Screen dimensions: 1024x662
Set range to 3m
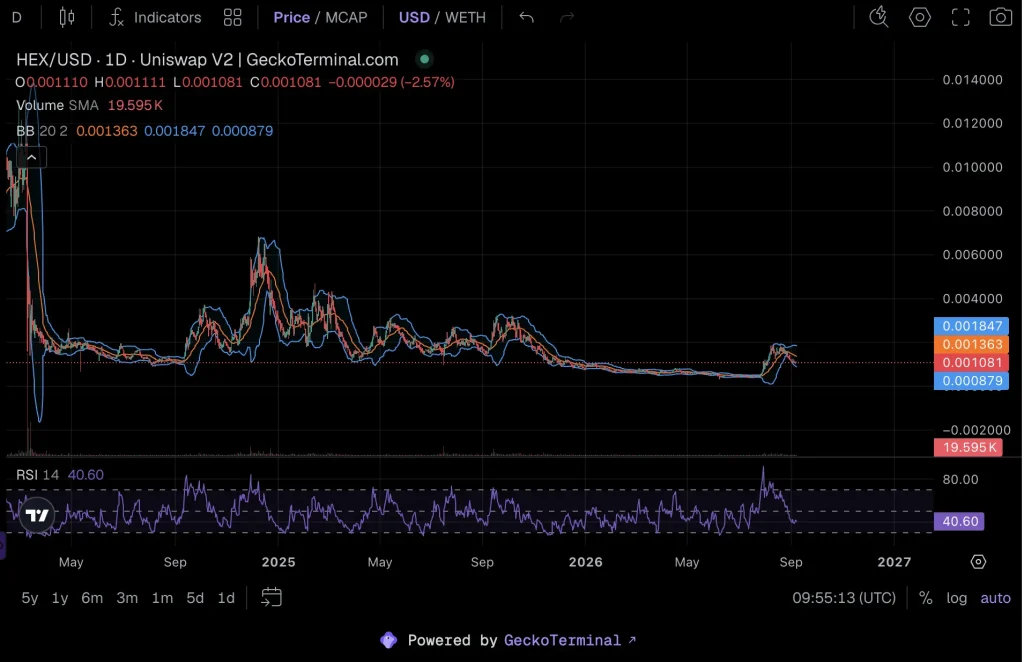click(127, 598)
